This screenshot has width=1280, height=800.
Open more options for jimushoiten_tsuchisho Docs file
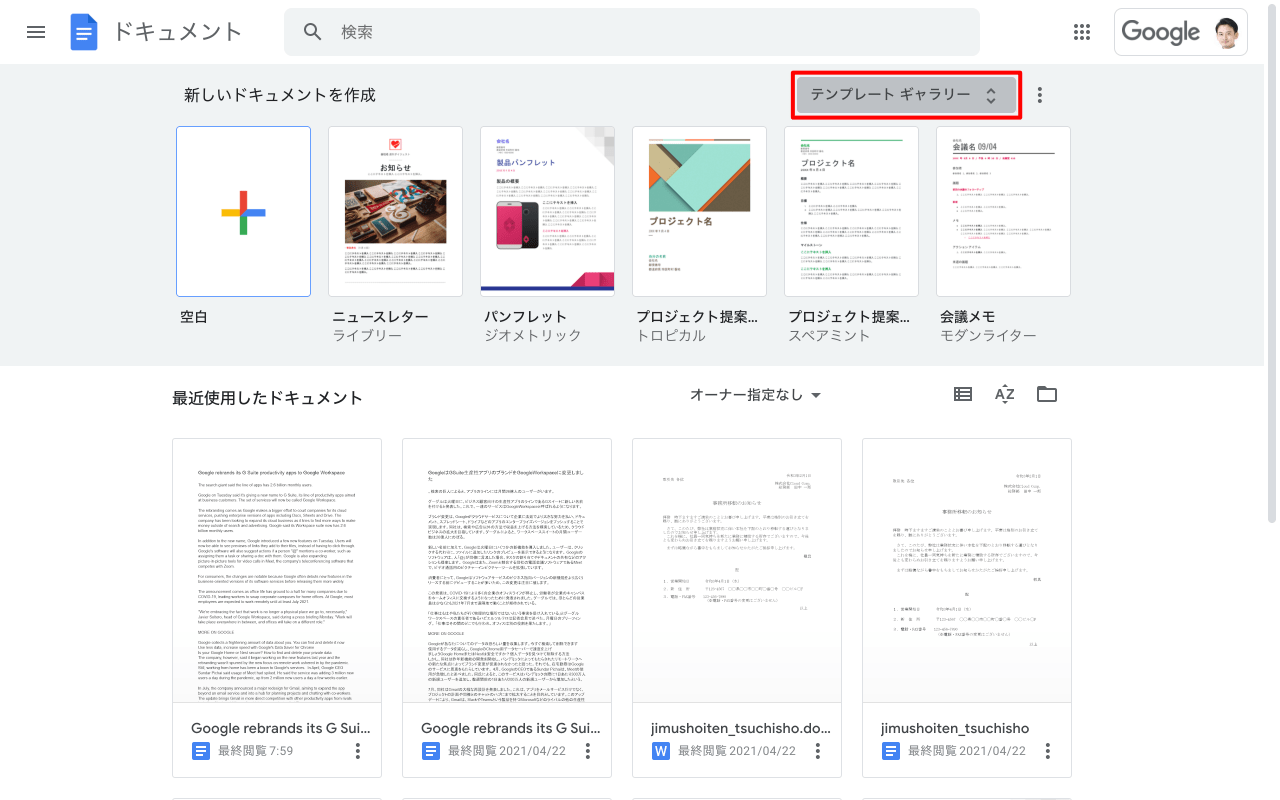pos(1048,751)
